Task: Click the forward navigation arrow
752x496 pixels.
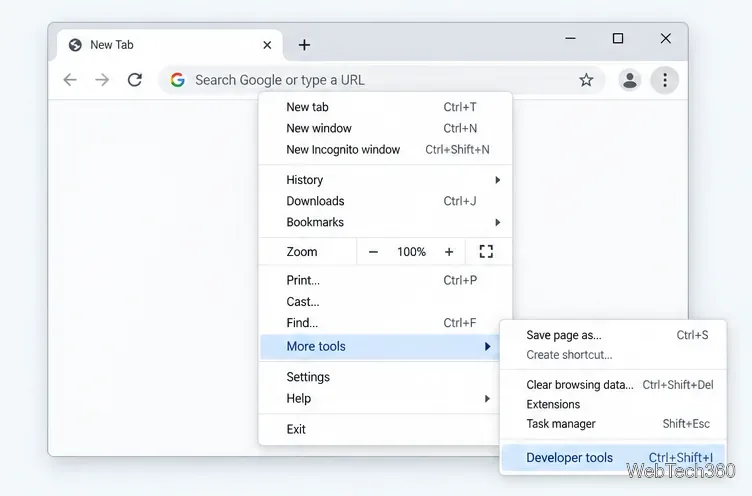Action: pos(102,80)
